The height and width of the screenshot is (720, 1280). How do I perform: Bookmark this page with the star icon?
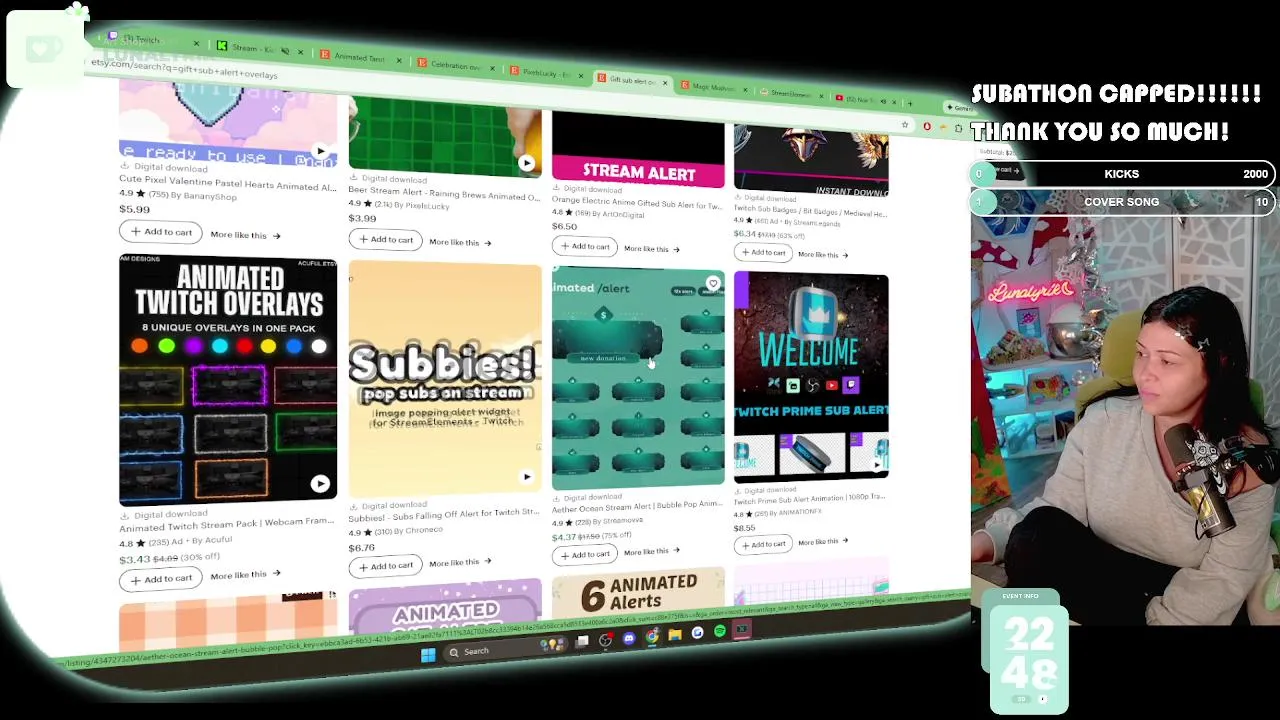(x=904, y=125)
